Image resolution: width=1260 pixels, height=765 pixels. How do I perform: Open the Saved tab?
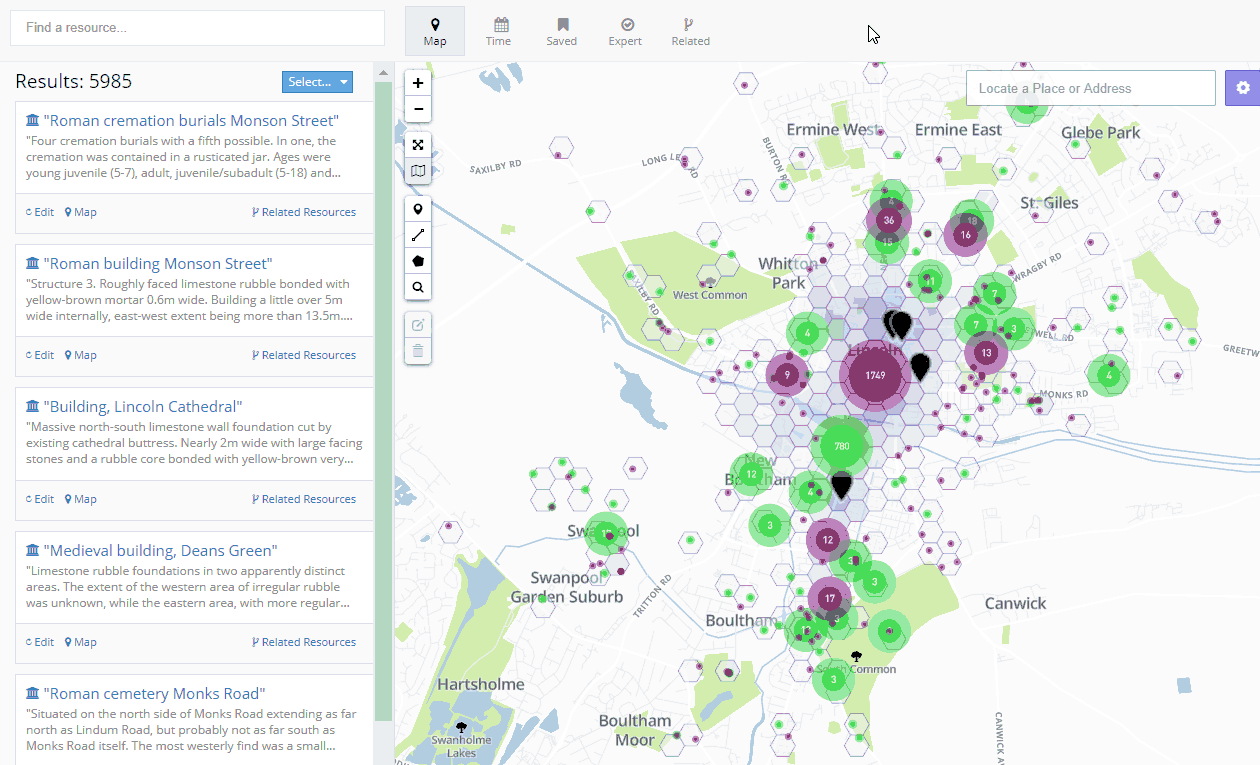(x=562, y=31)
